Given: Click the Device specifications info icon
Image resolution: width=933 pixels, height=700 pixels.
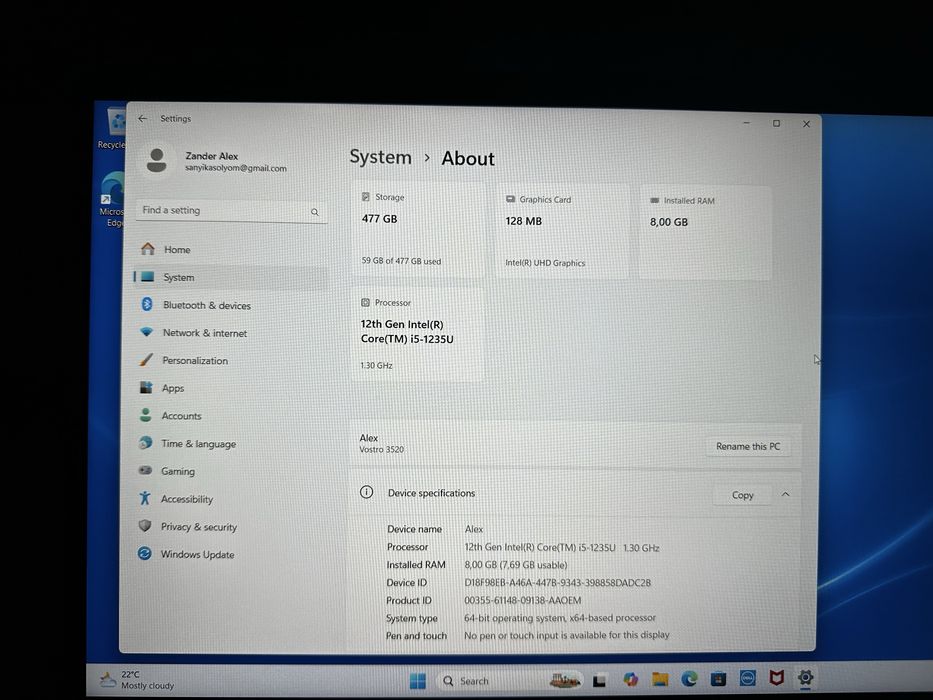Looking at the screenshot, I should pyautogui.click(x=367, y=492).
